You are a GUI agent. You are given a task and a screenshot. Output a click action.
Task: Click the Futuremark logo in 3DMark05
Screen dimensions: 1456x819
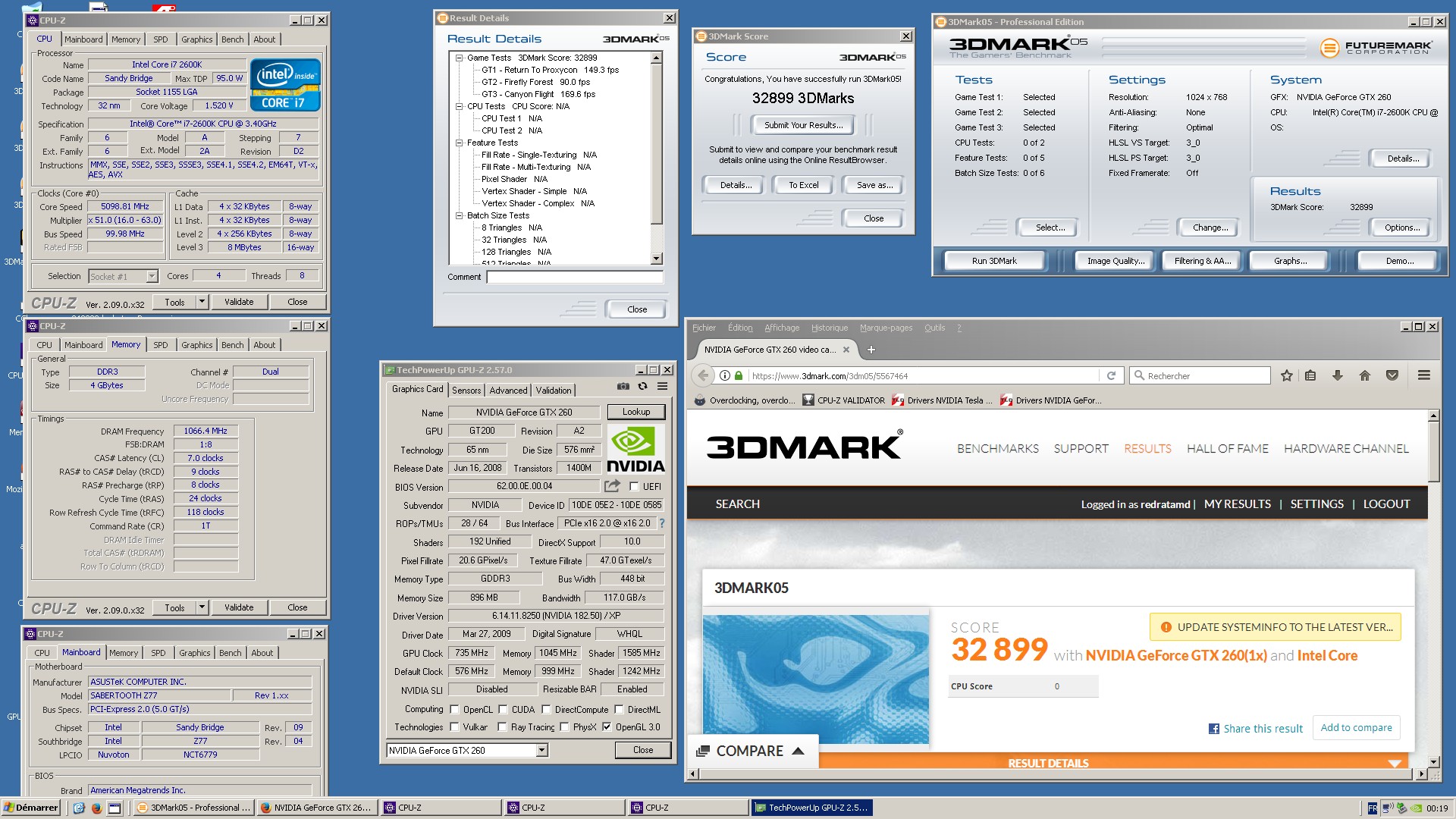coord(1376,48)
